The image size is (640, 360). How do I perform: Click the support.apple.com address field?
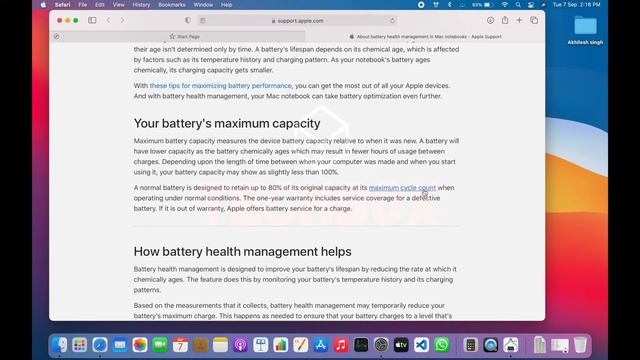pyautogui.click(x=297, y=20)
